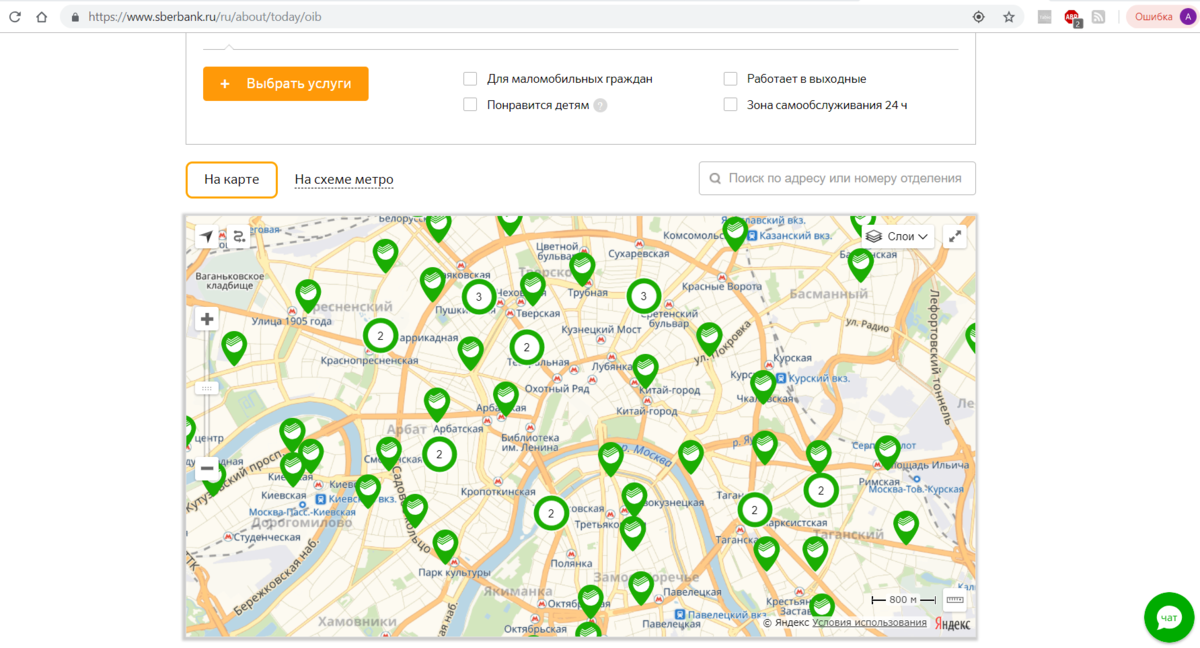Open cluster 2 above Римская
The image size is (1200, 648).
pos(821,490)
